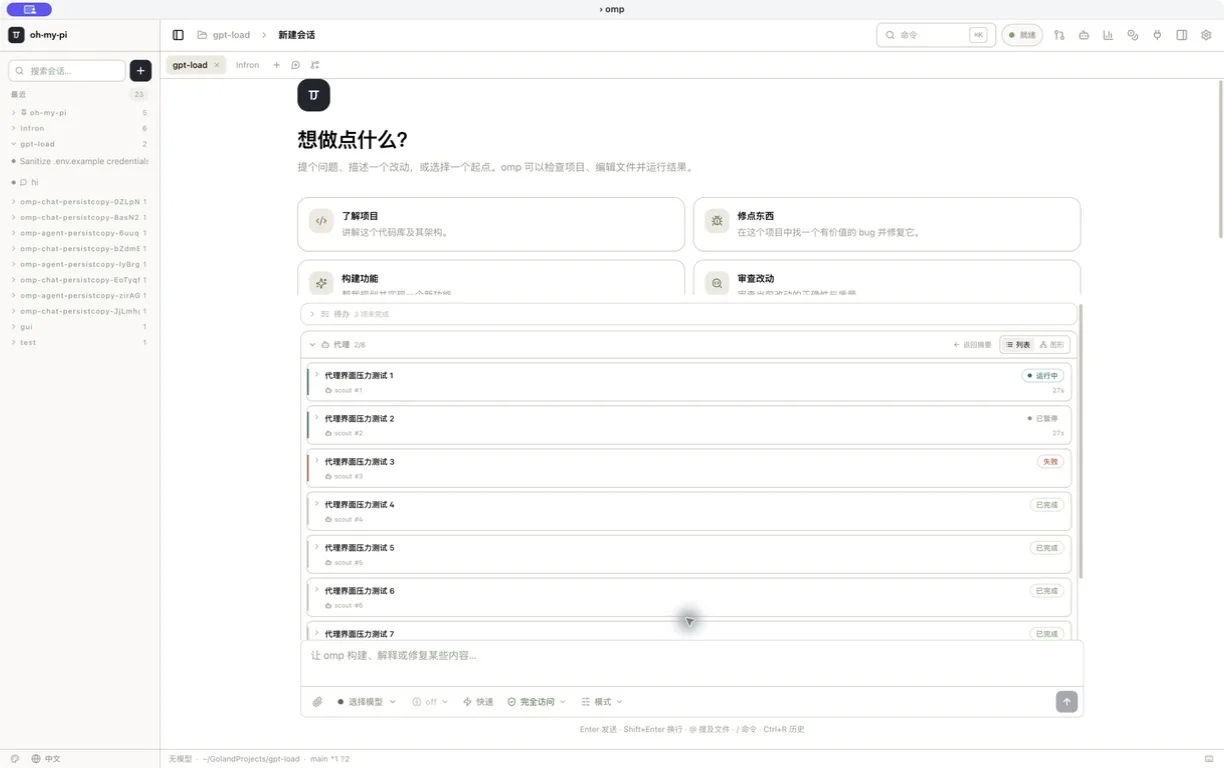Click the 返回摘要 back link

pos(972,345)
